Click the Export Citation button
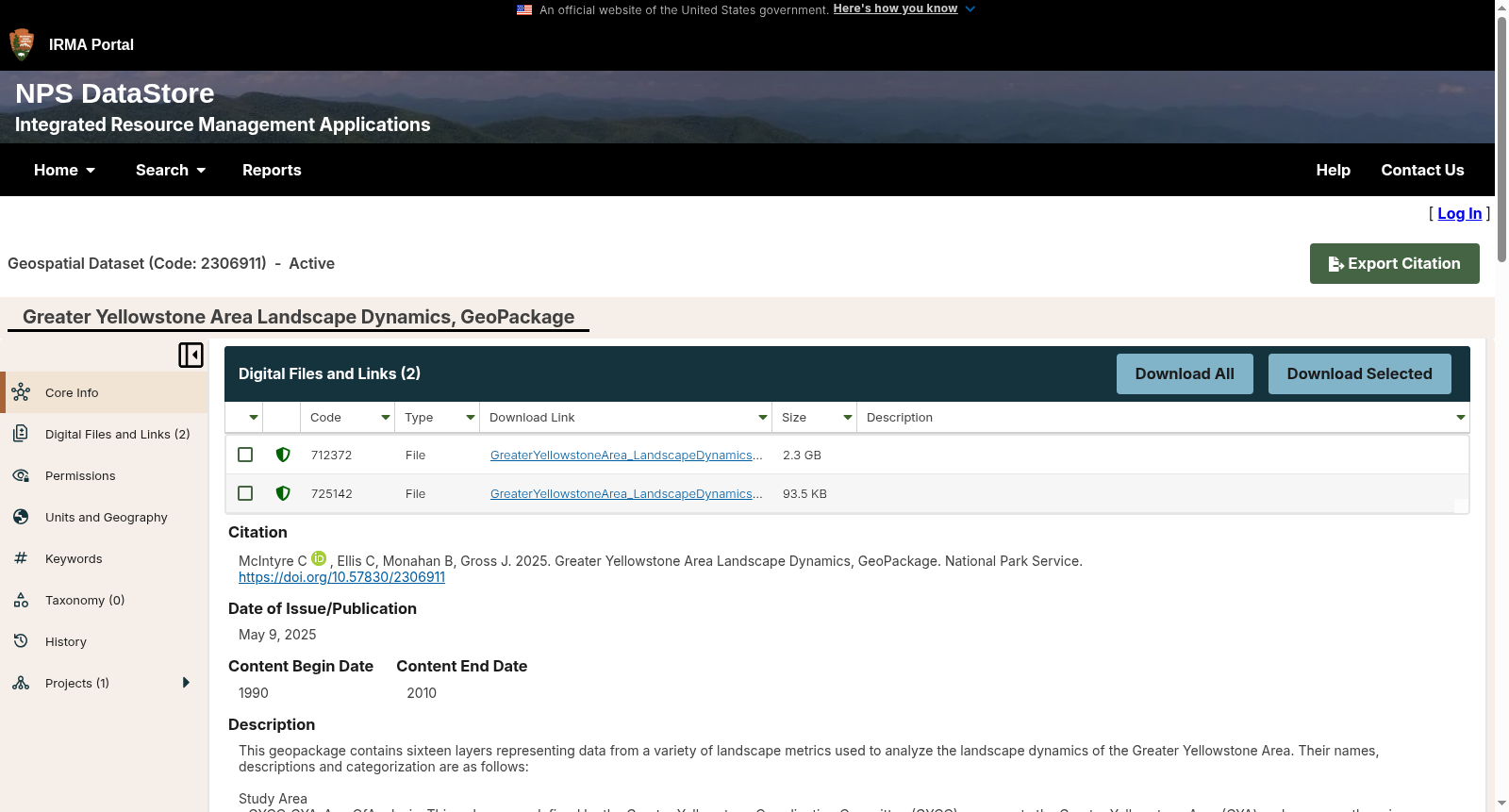The image size is (1509, 812). 1394,263
